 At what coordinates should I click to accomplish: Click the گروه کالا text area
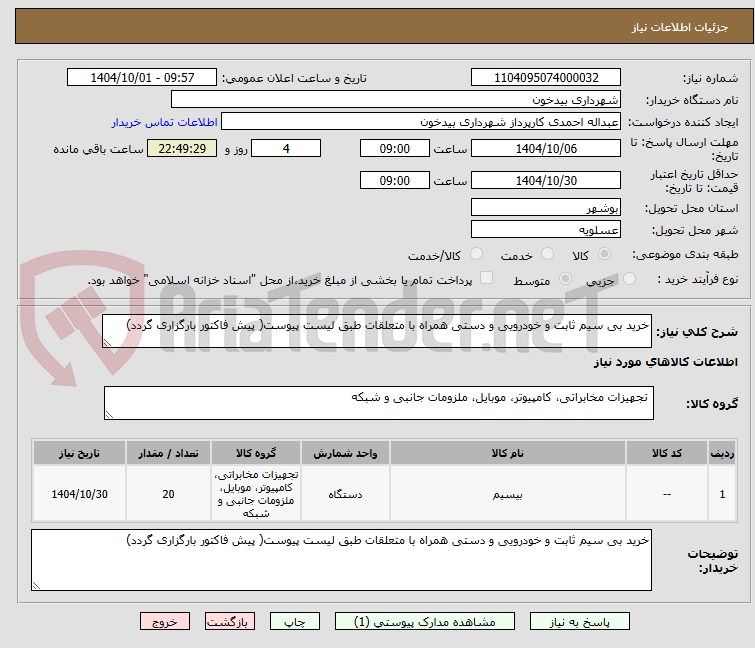point(378,403)
